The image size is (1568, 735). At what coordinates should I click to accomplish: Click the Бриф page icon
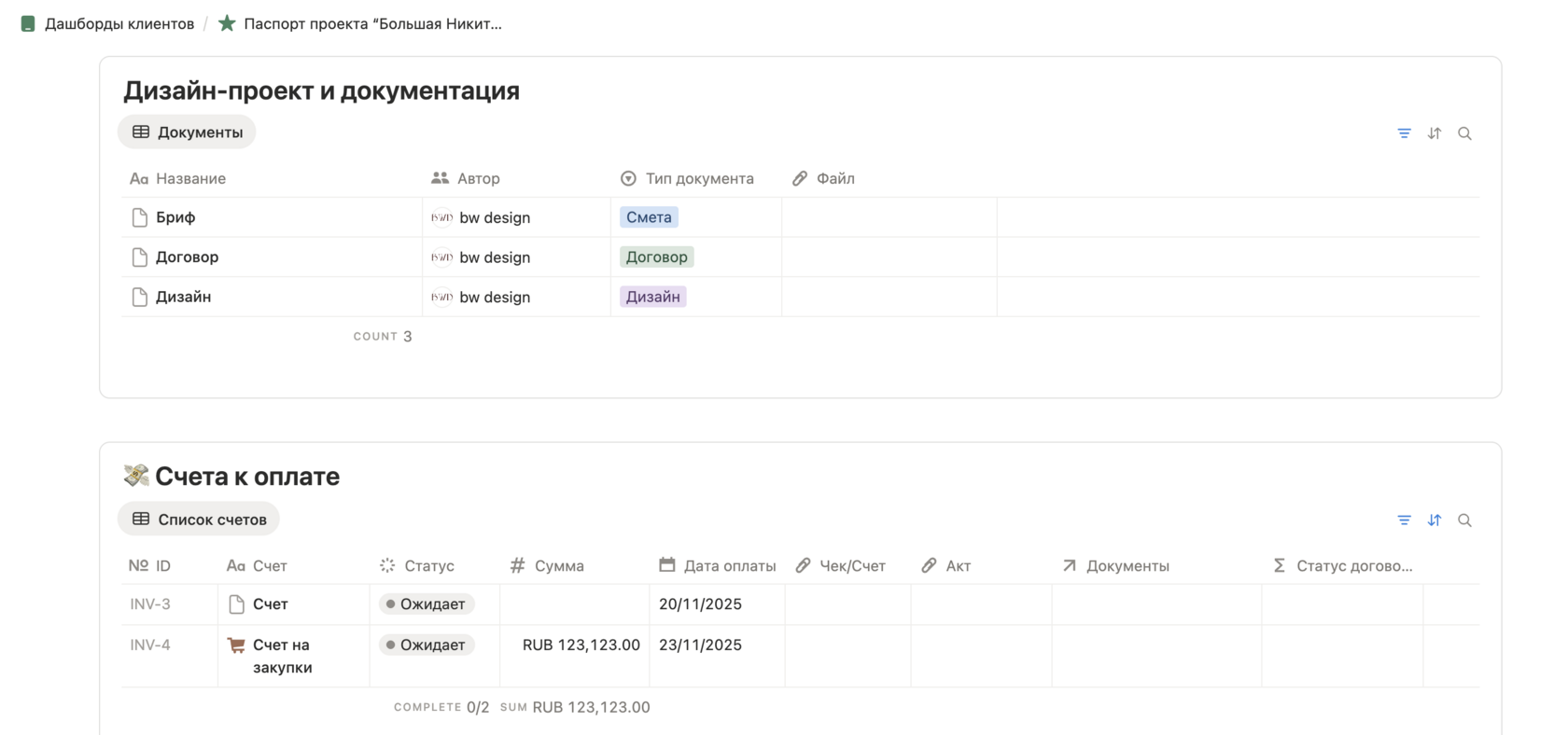(140, 217)
